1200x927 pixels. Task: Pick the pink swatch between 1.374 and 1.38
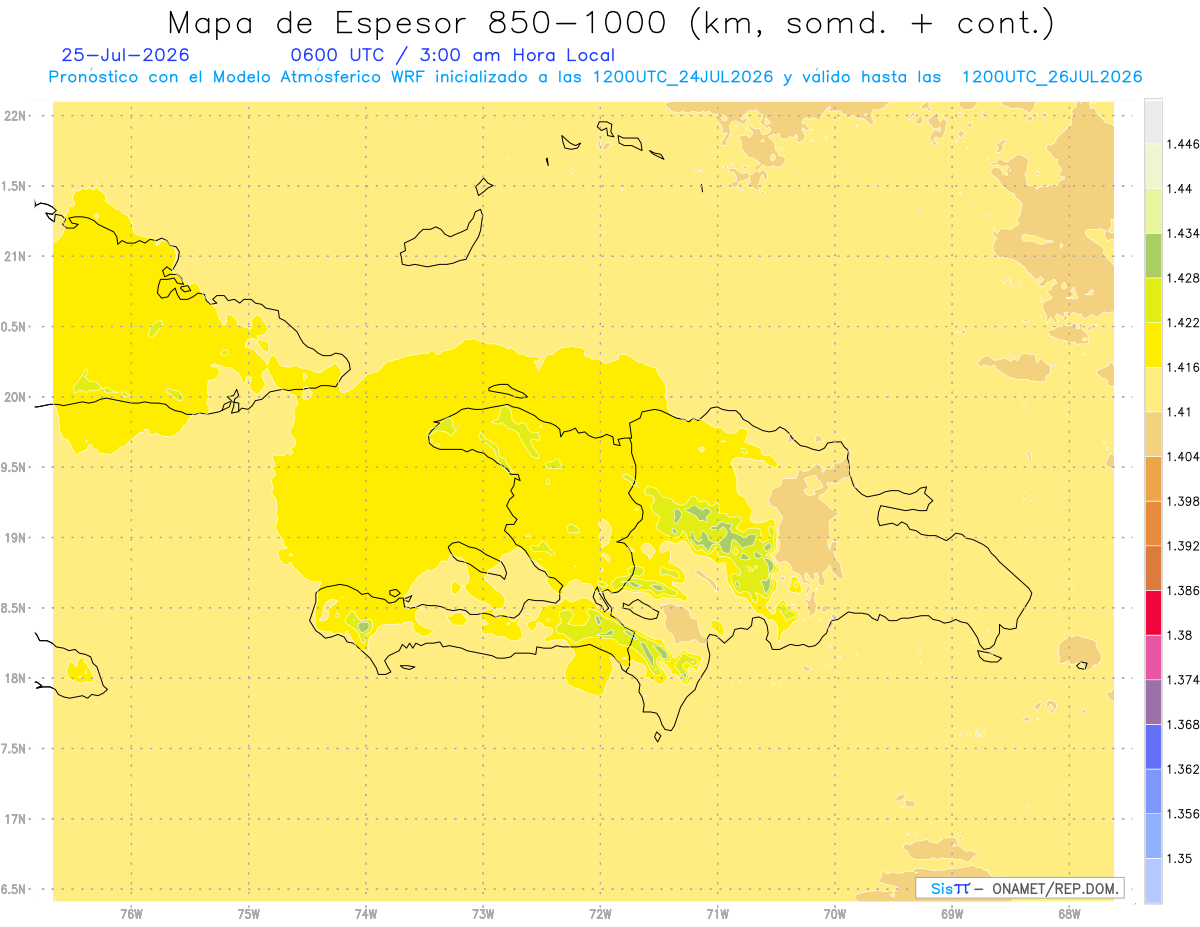point(1153,657)
